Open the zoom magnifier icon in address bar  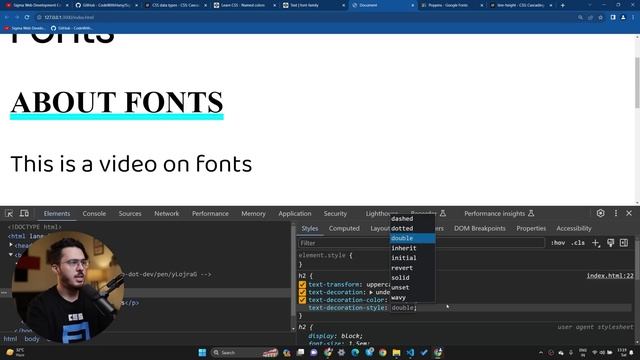(580, 18)
